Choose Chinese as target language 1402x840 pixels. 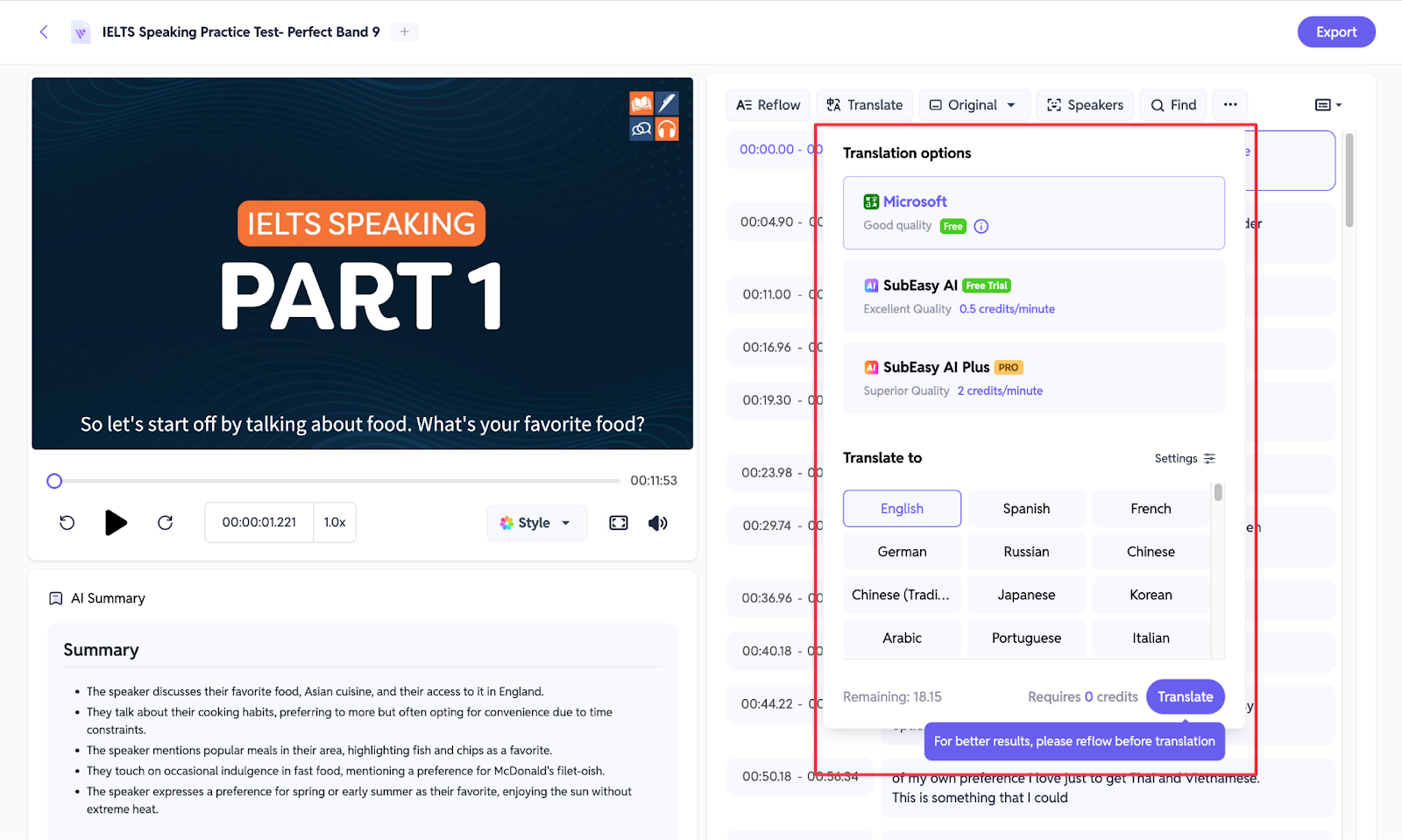click(x=1151, y=552)
